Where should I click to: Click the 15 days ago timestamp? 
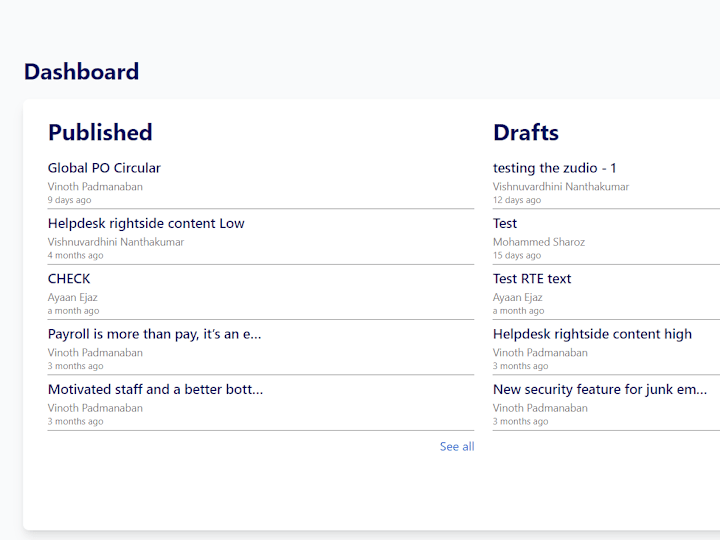tap(517, 255)
